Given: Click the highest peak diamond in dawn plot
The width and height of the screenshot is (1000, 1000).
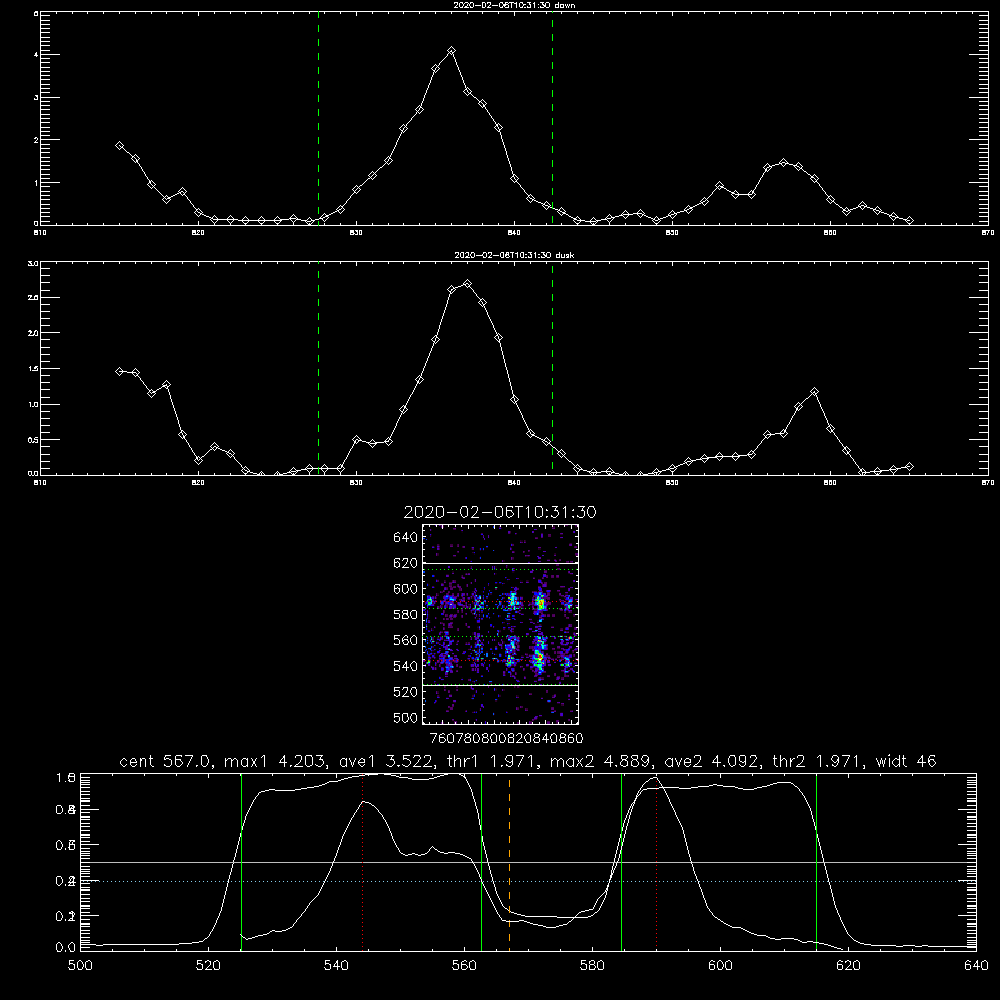Looking at the screenshot, I should [x=452, y=50].
